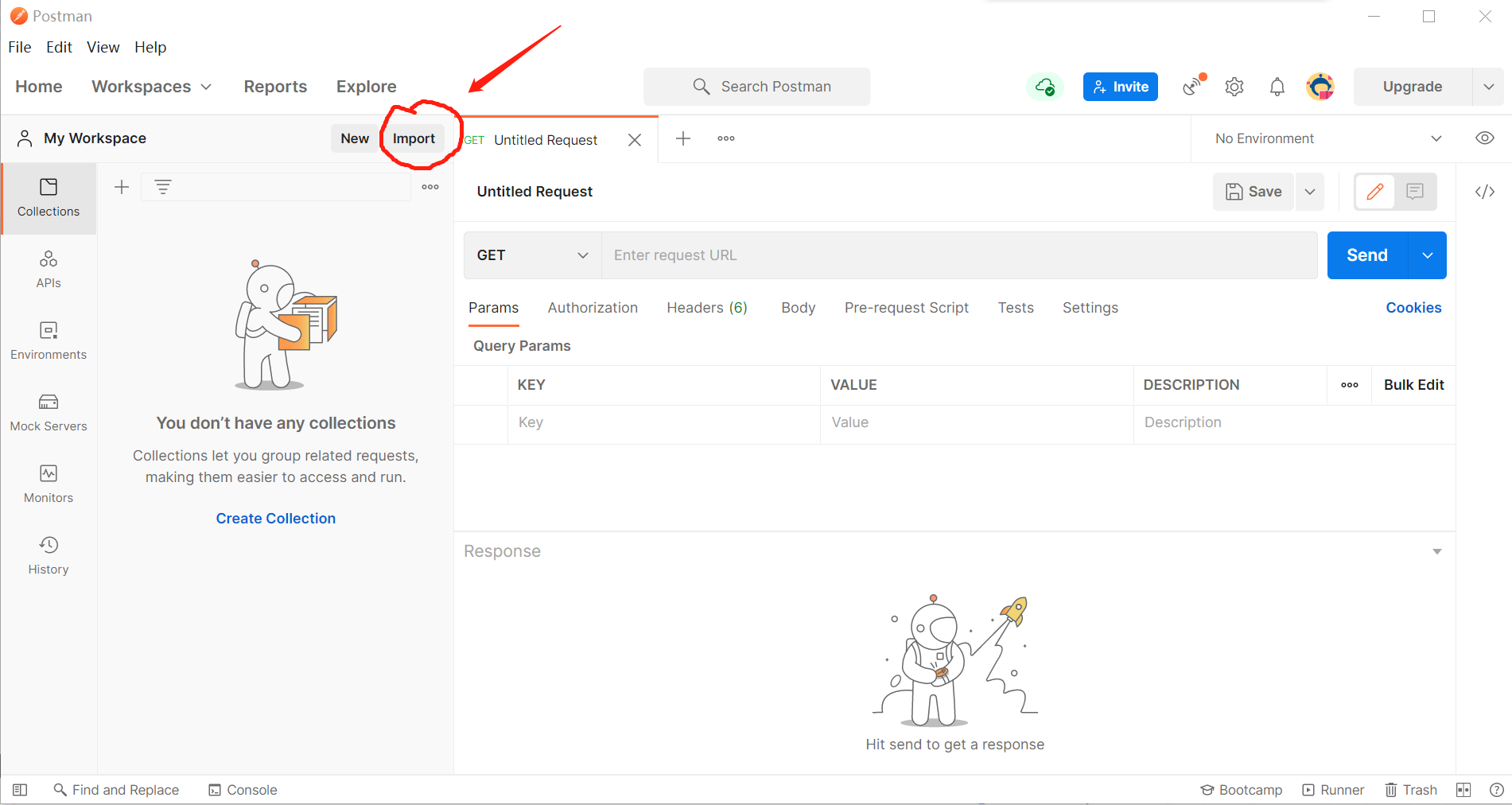Click the Value cell in query params
The height and width of the screenshot is (805, 1512).
pyautogui.click(x=977, y=422)
